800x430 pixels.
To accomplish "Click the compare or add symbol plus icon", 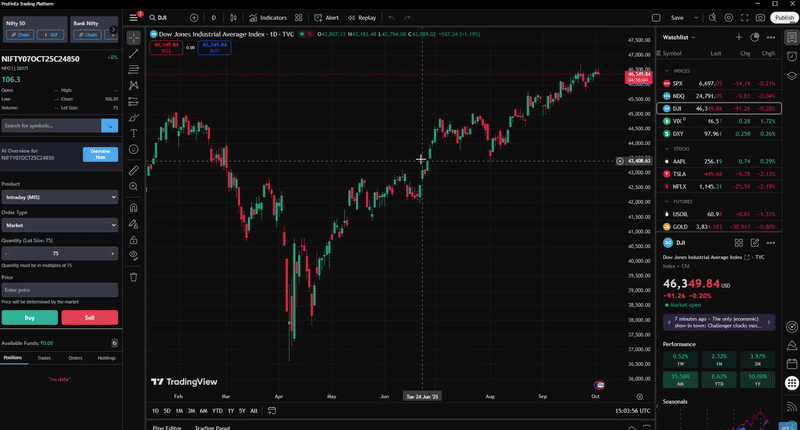I will tap(194, 17).
